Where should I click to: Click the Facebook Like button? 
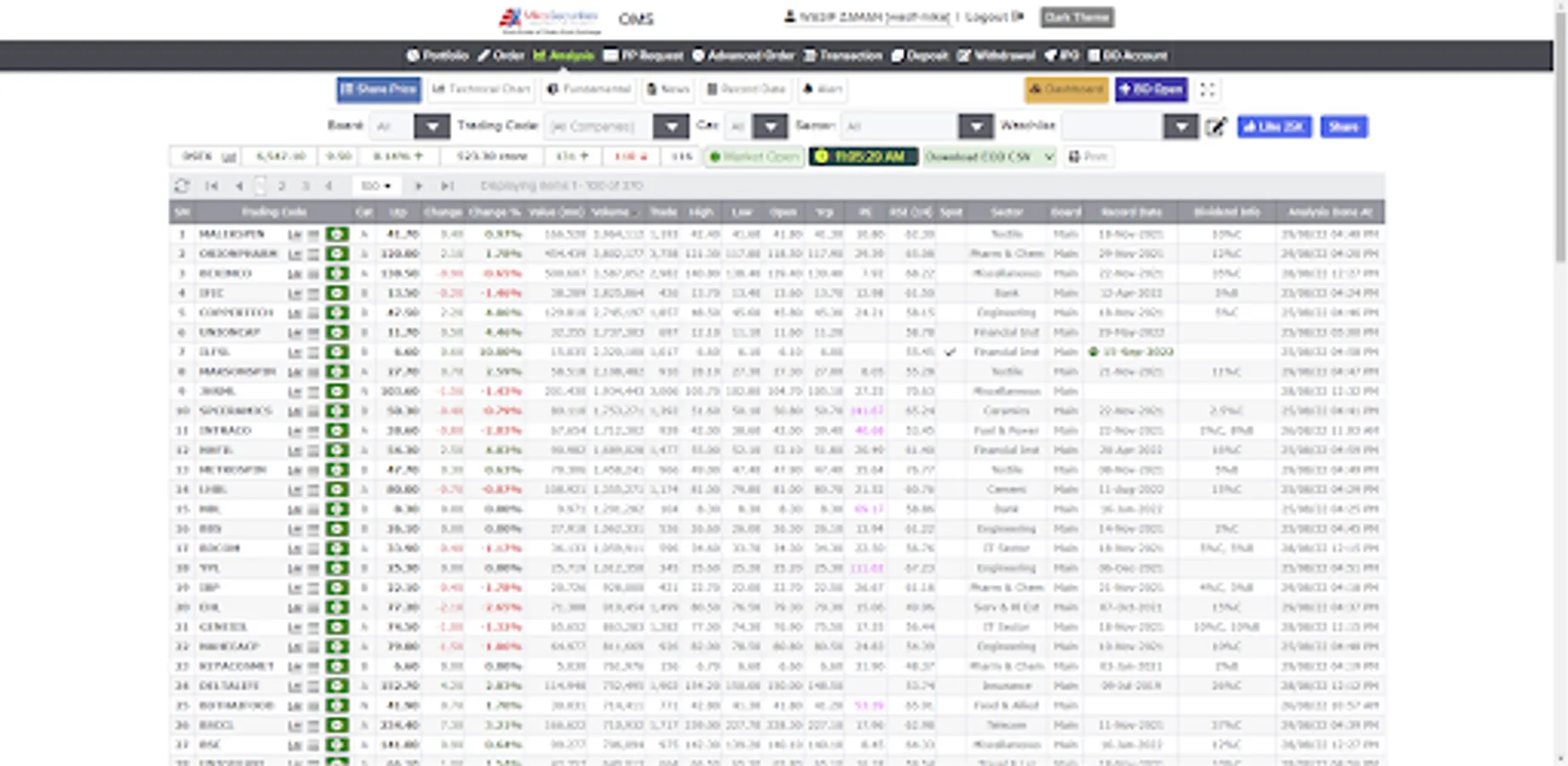(x=1274, y=127)
